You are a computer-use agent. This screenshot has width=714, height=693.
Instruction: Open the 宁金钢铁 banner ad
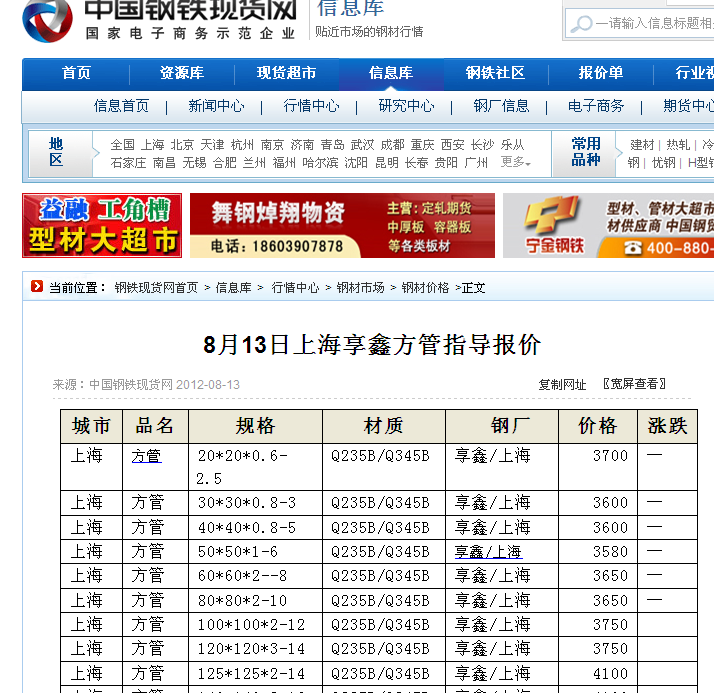(x=608, y=225)
